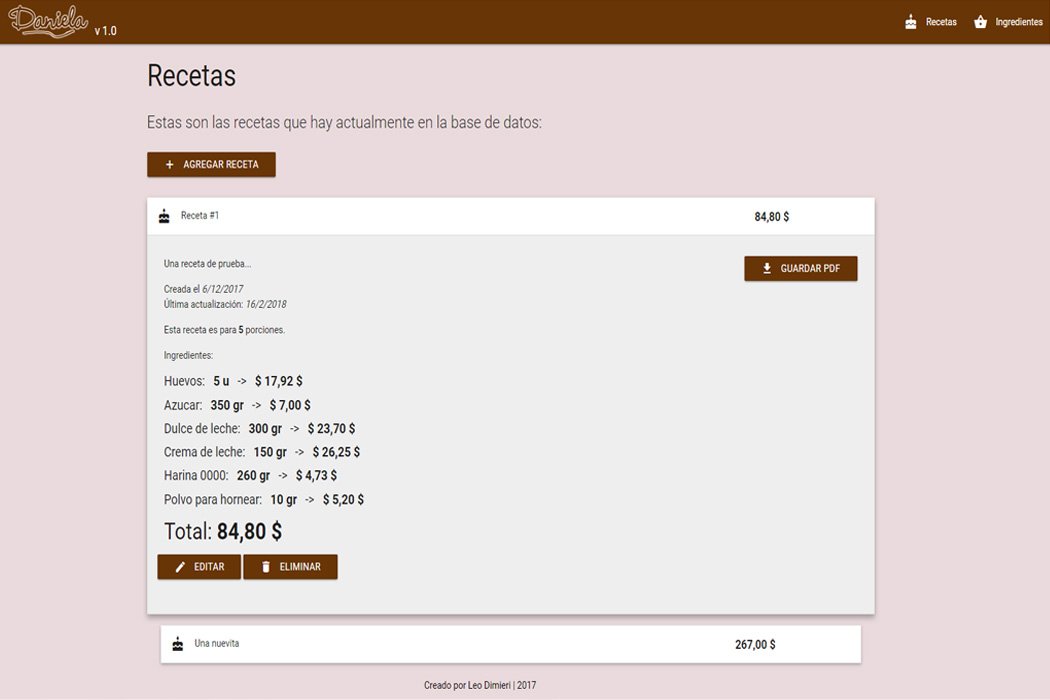
Task: Click the plus icon on Agregar Receta
Action: click(169, 164)
